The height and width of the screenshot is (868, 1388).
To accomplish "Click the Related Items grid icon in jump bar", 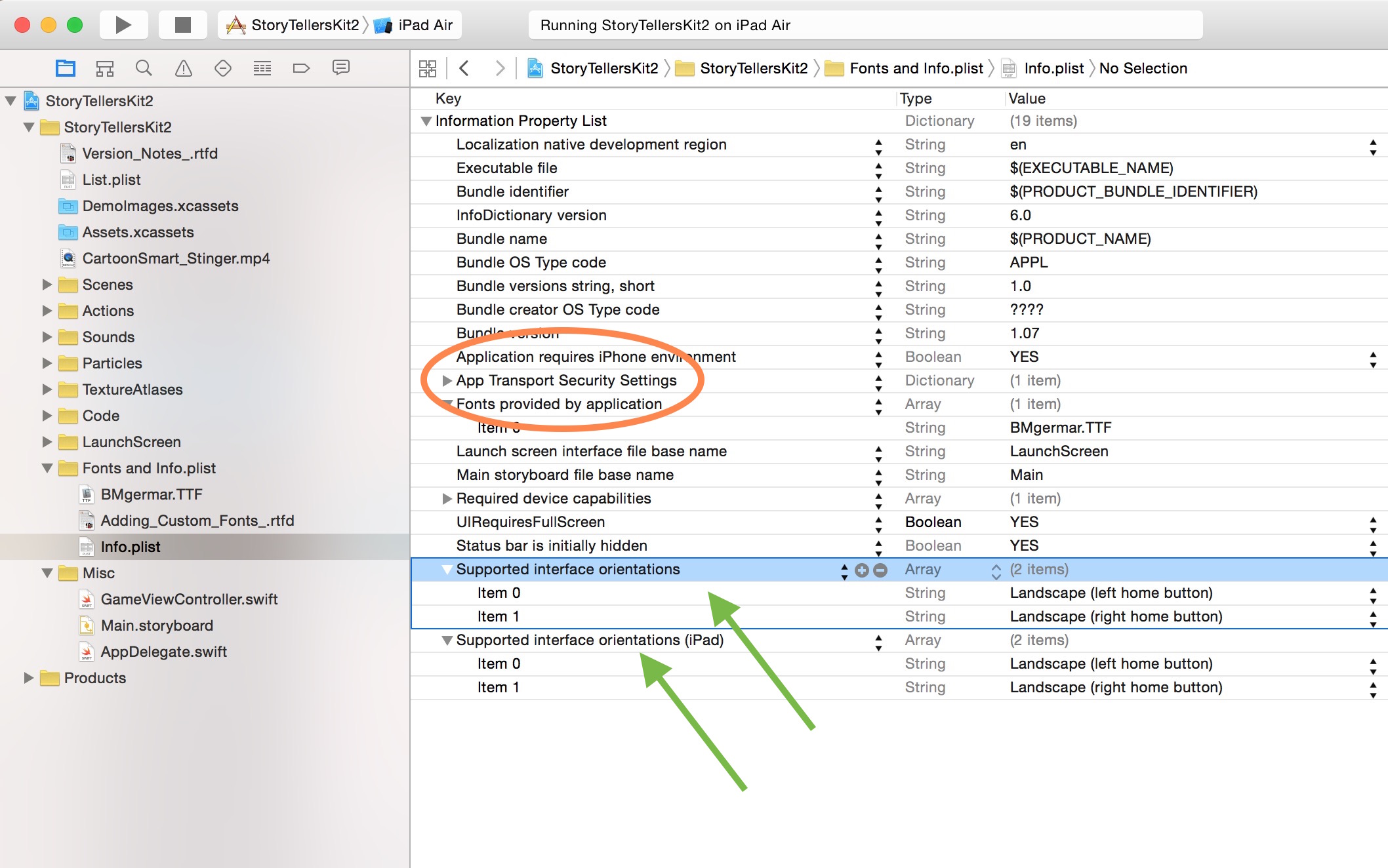I will tap(427, 68).
